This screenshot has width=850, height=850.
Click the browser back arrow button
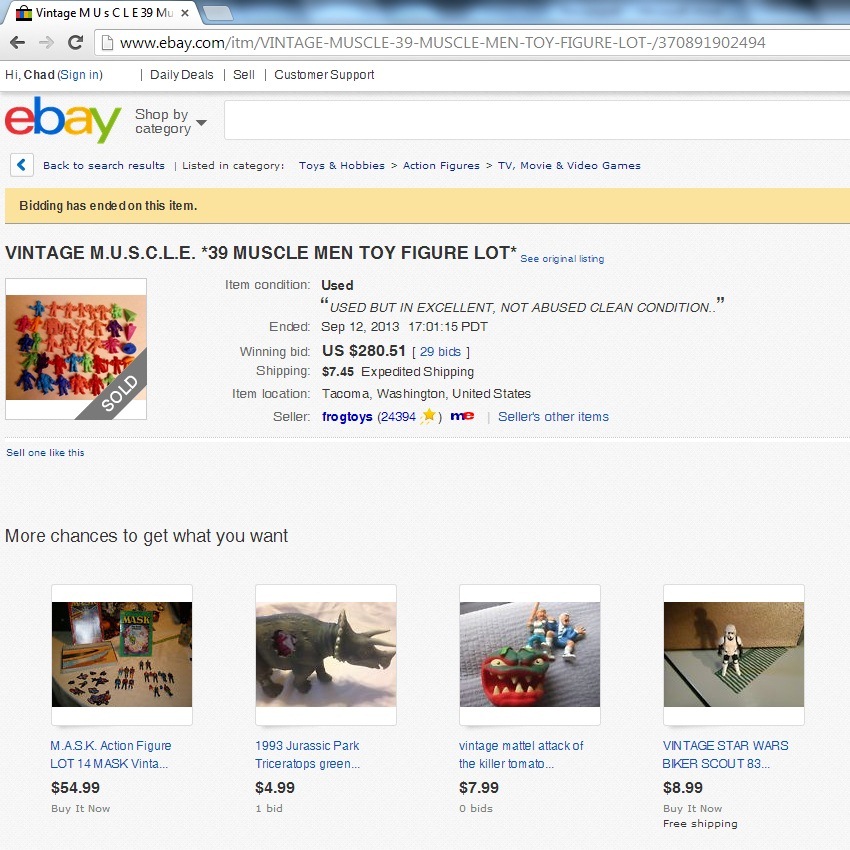coord(17,42)
